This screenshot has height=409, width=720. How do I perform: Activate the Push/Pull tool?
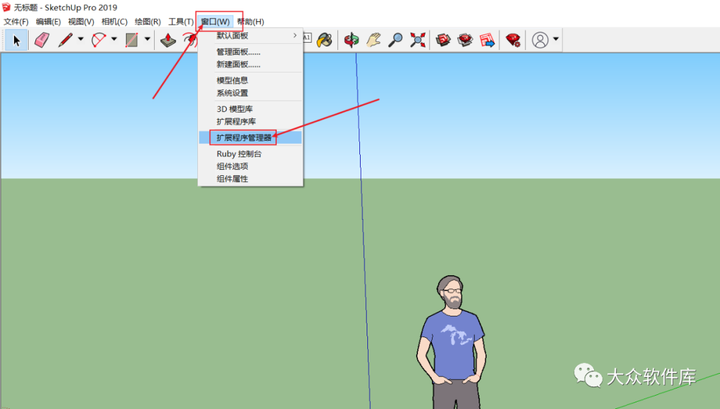pyautogui.click(x=168, y=40)
